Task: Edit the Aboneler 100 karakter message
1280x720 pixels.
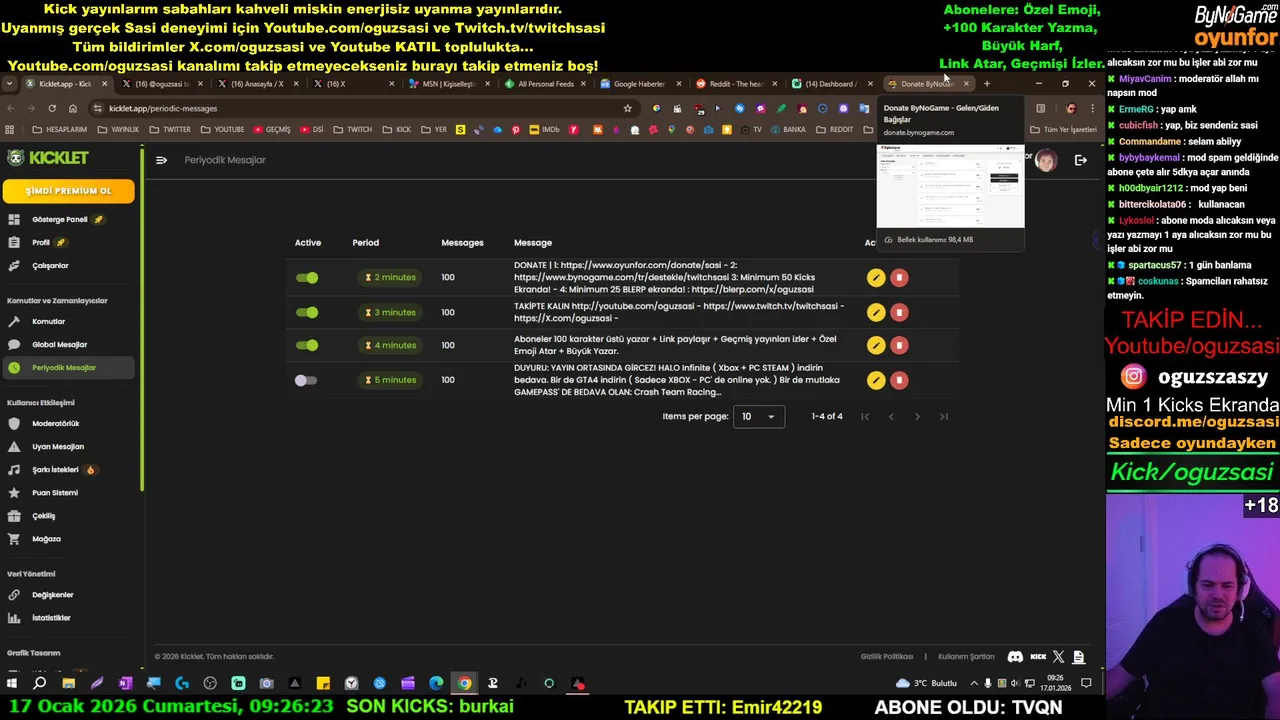Action: click(x=876, y=345)
